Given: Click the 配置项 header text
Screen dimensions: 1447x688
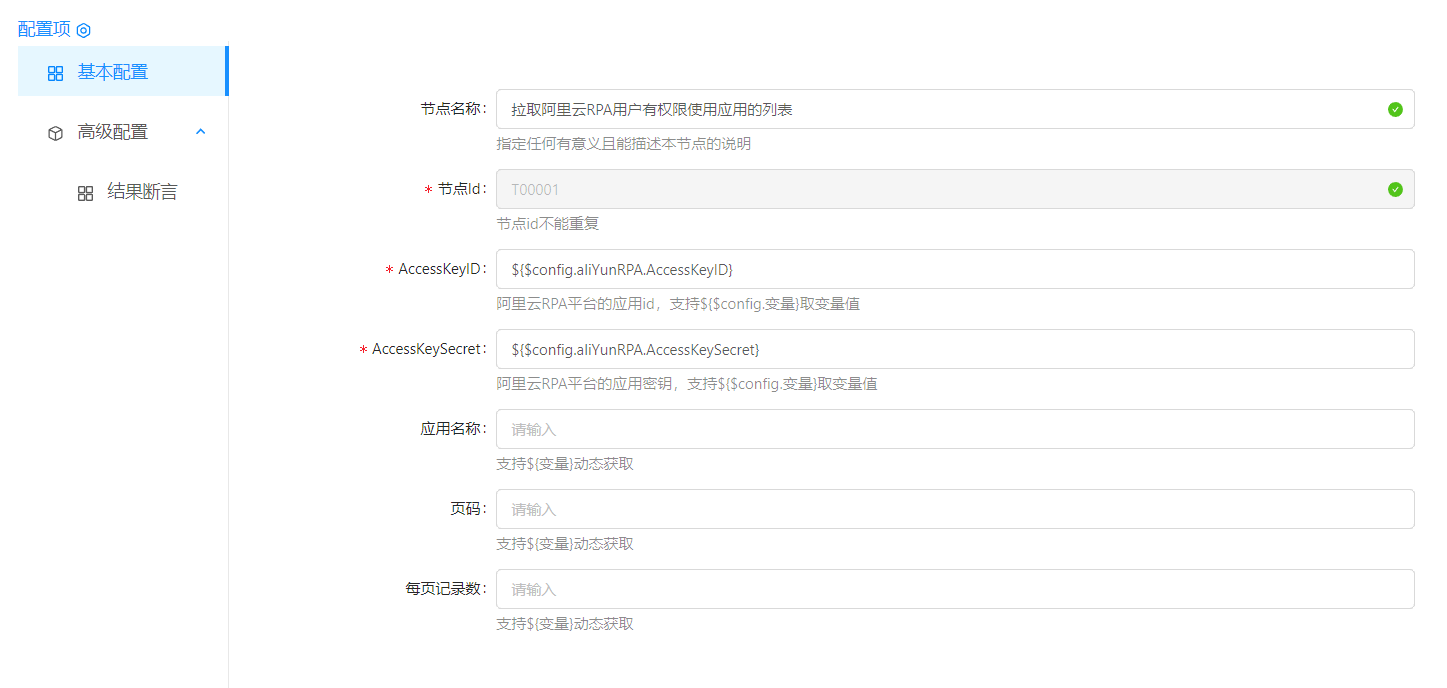Looking at the screenshot, I should (44, 30).
